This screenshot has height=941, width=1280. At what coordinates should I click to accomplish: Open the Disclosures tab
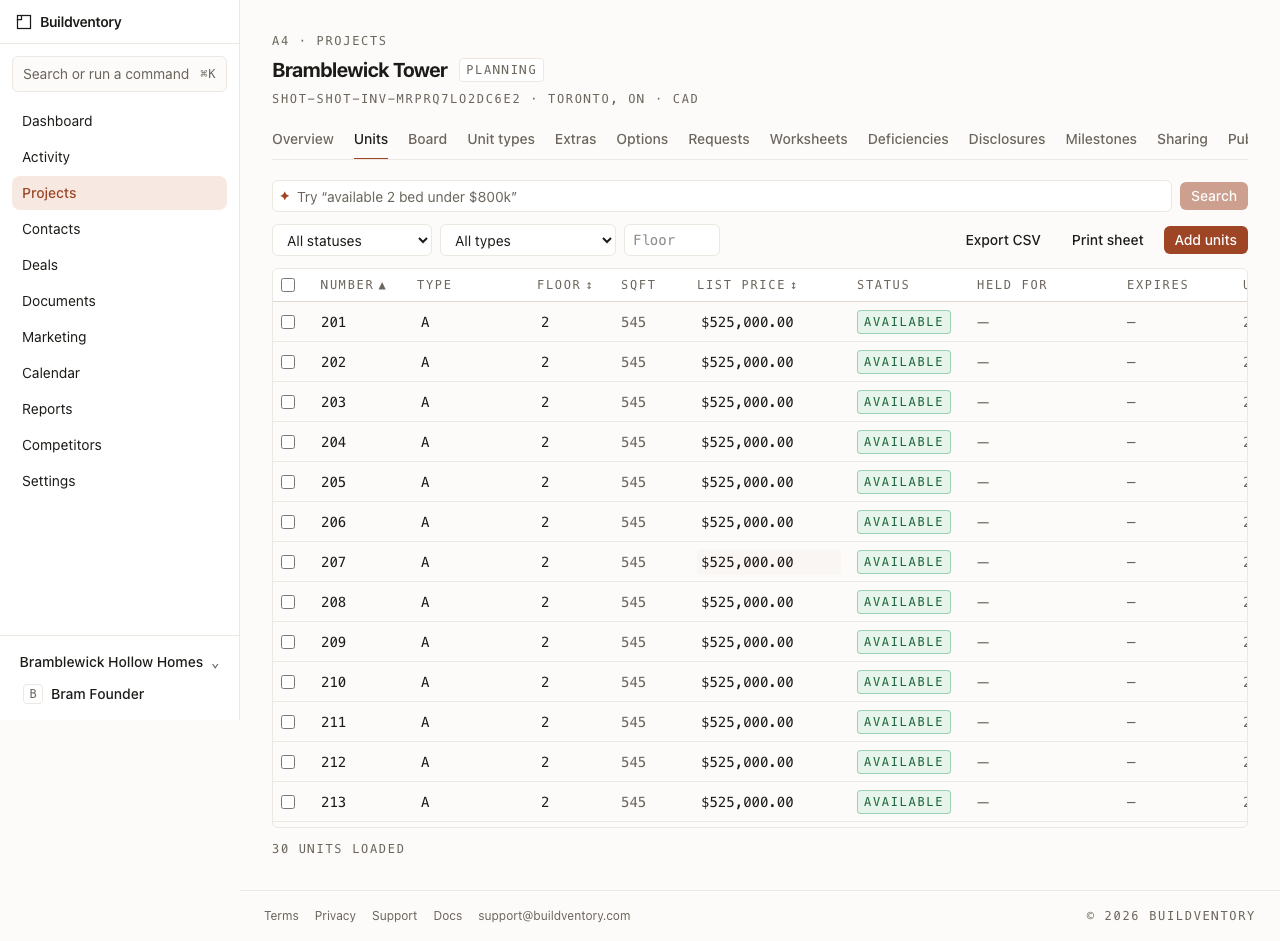click(x=1007, y=139)
